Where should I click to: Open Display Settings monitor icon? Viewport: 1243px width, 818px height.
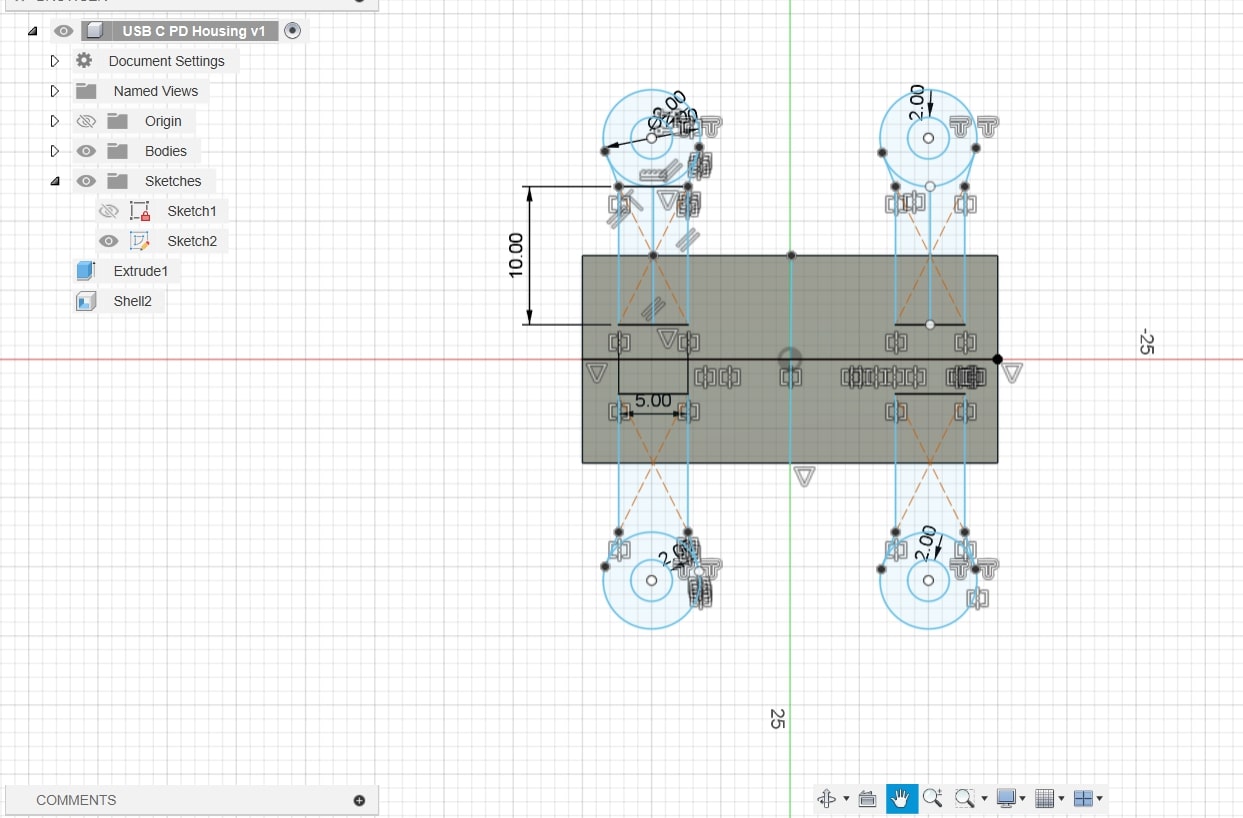point(1006,798)
